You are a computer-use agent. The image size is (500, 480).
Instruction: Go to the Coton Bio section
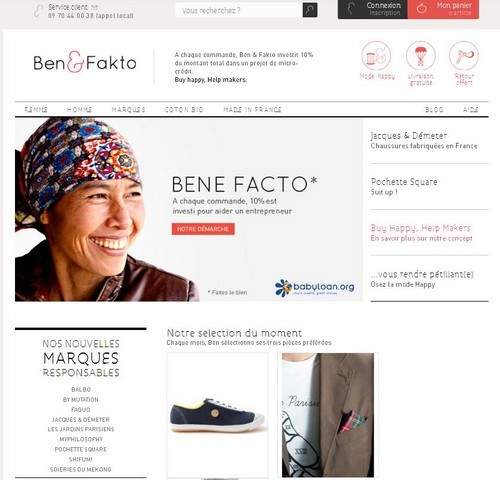[184, 110]
